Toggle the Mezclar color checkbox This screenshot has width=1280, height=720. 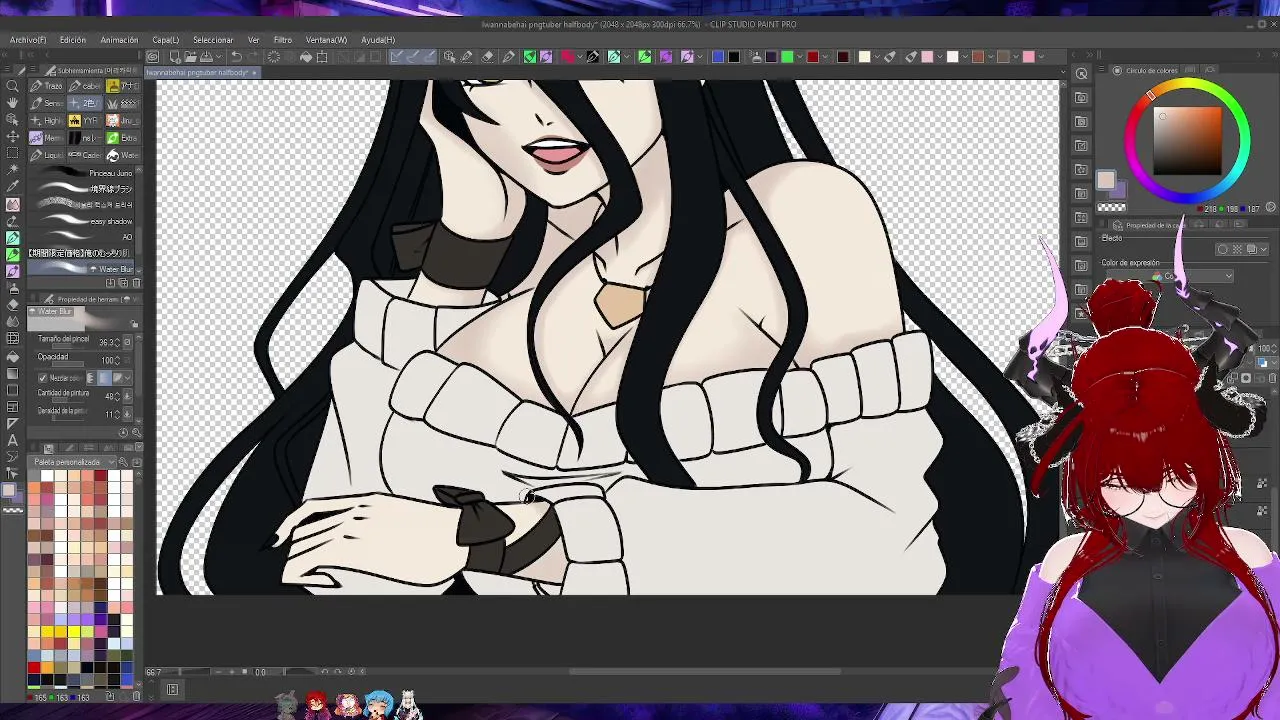[x=42, y=378]
